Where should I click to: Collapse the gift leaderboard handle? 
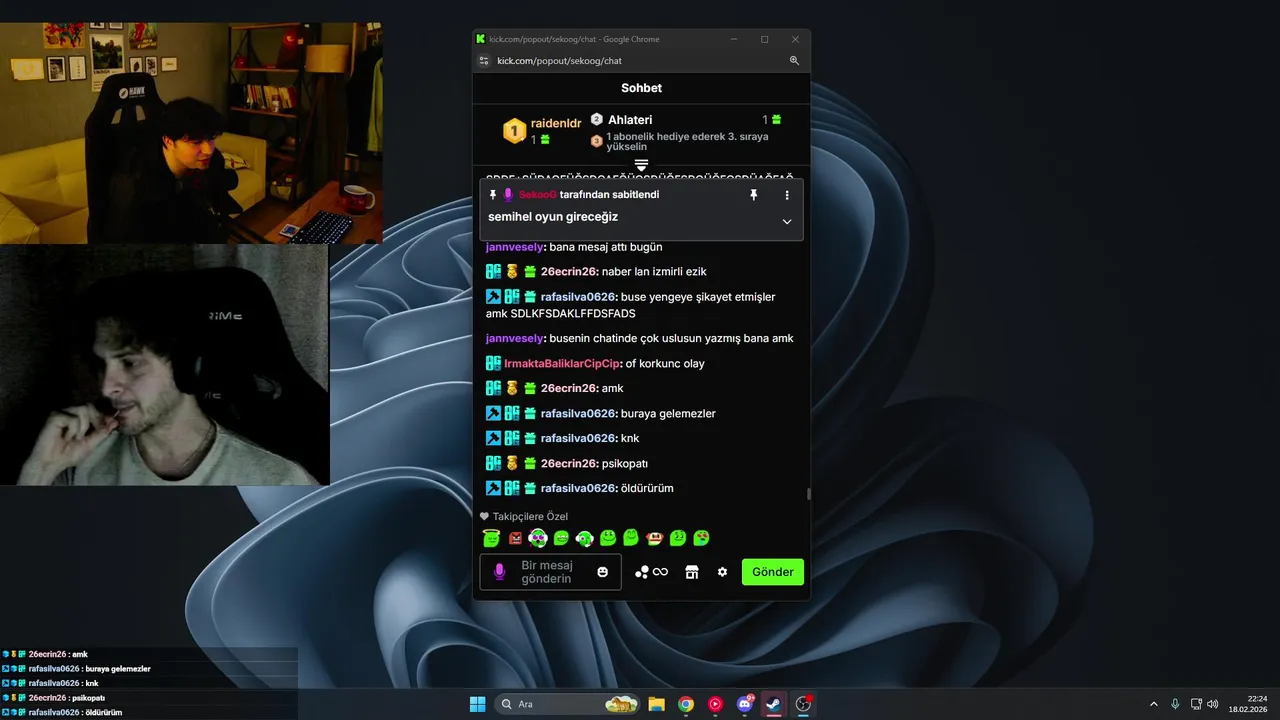click(641, 164)
